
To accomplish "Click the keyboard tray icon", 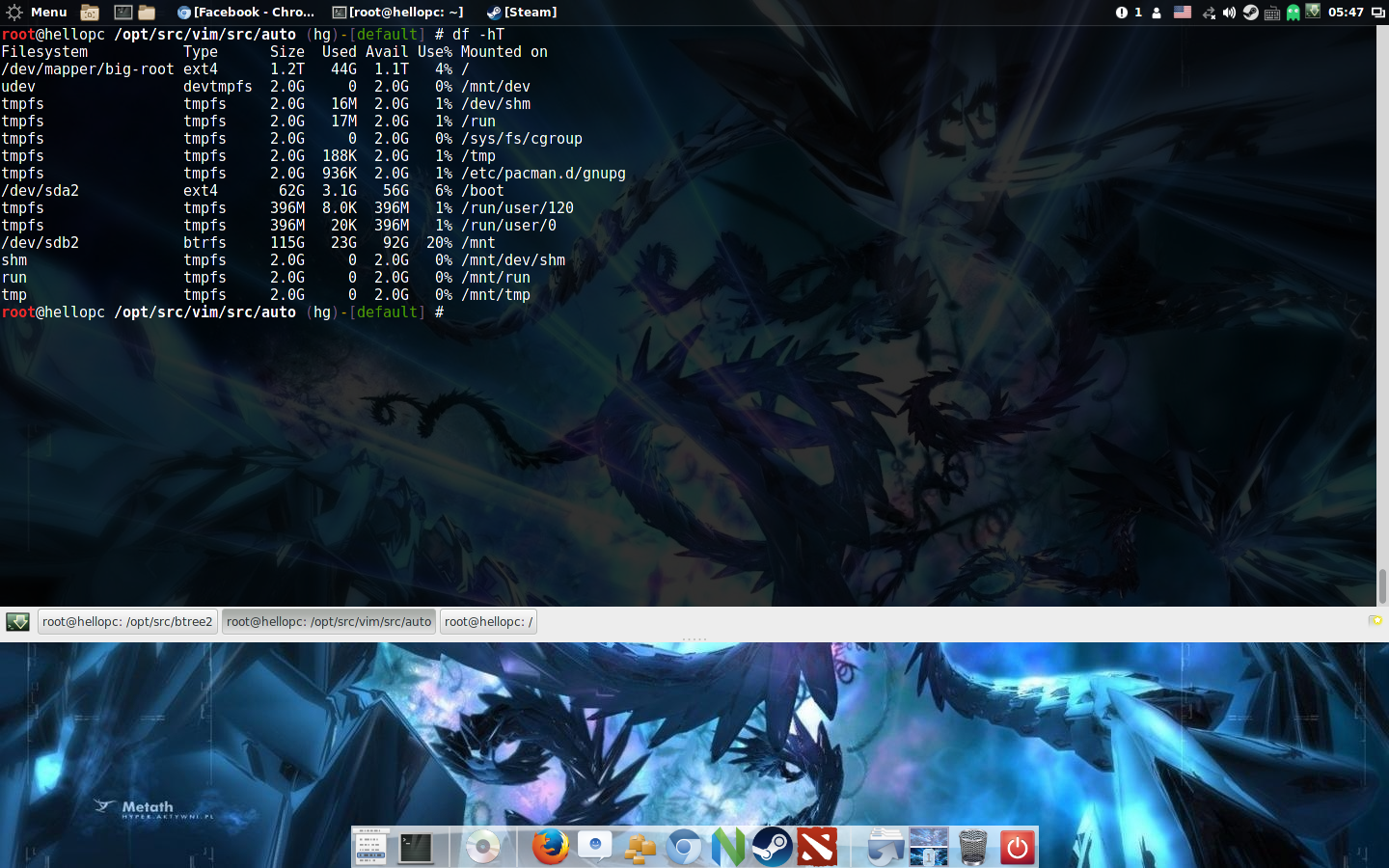I will pyautogui.click(x=1272, y=13).
